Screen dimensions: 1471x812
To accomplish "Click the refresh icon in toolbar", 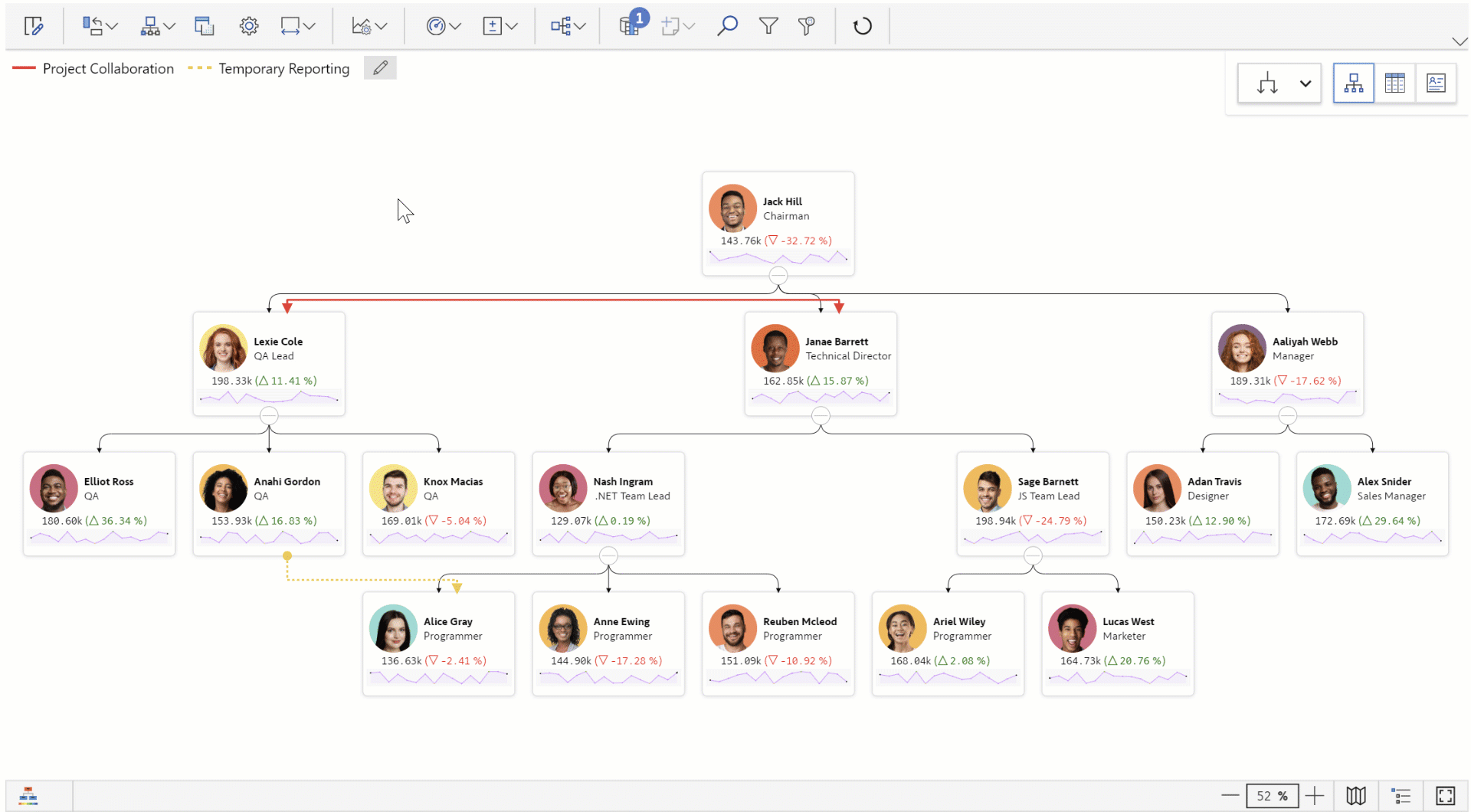I will [862, 26].
